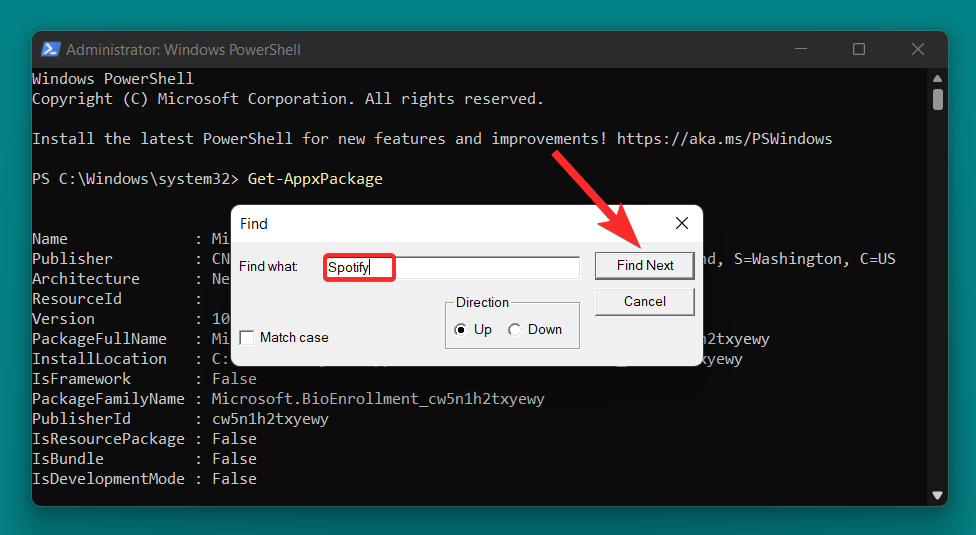Click the Get-AppxPackage command text
976x535 pixels.
[x=314, y=179]
